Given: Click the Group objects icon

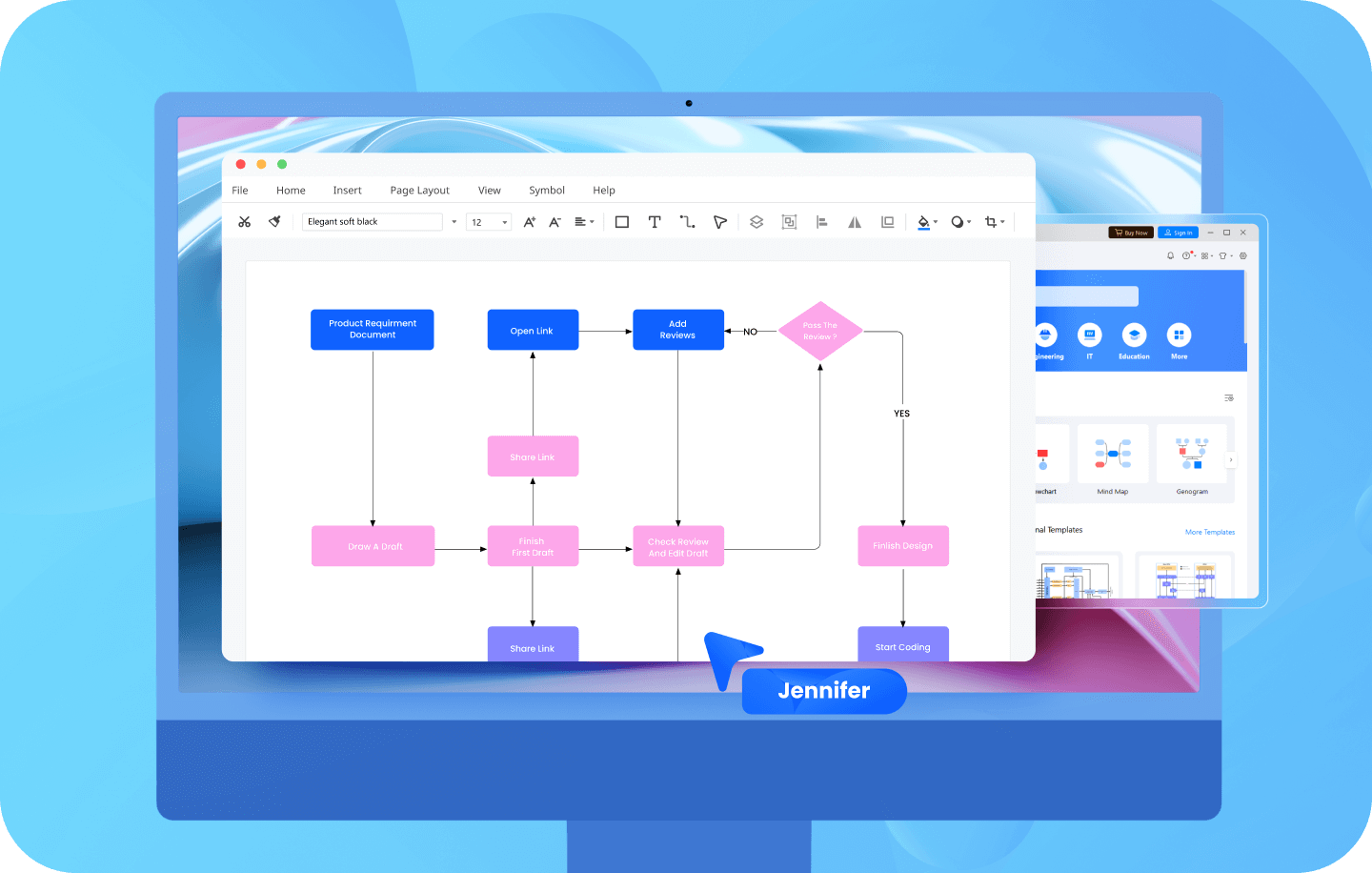Looking at the screenshot, I should tap(789, 222).
